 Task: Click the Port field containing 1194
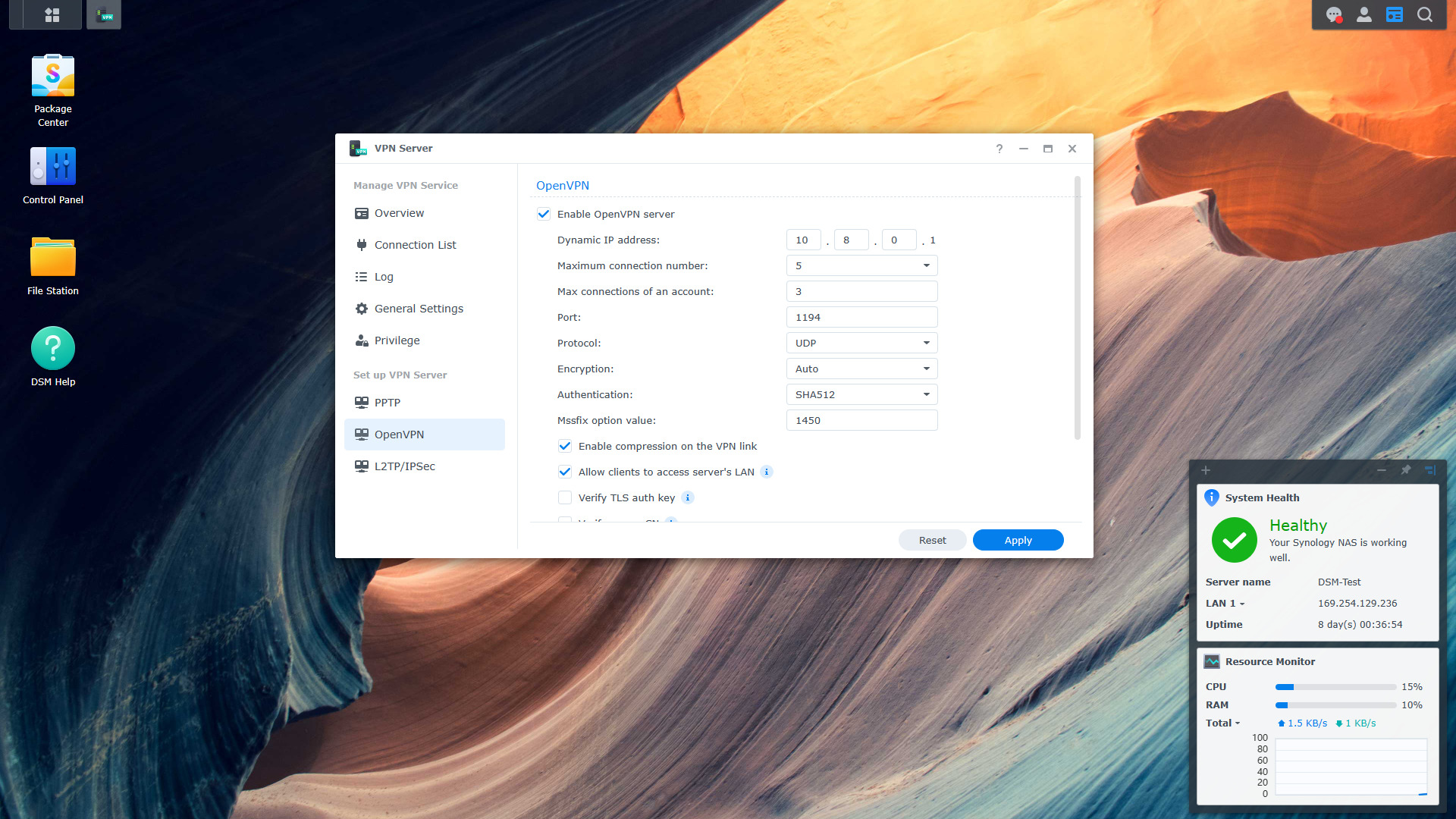click(862, 317)
